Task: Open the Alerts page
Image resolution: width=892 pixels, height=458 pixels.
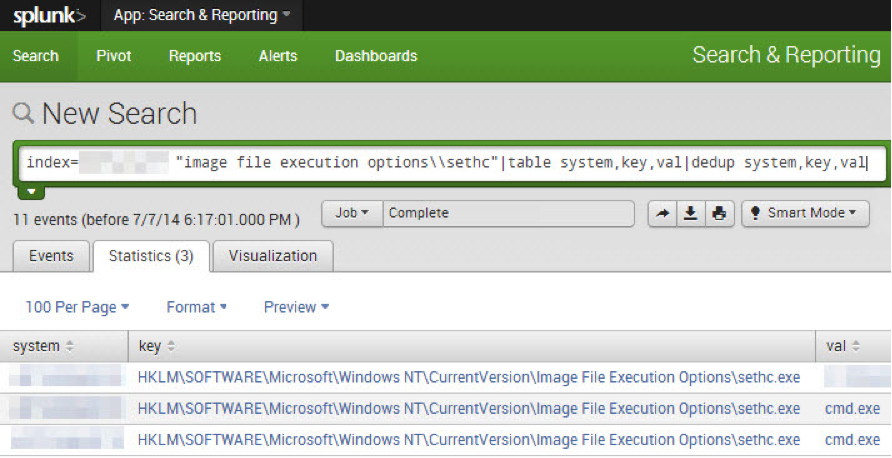Action: click(278, 56)
